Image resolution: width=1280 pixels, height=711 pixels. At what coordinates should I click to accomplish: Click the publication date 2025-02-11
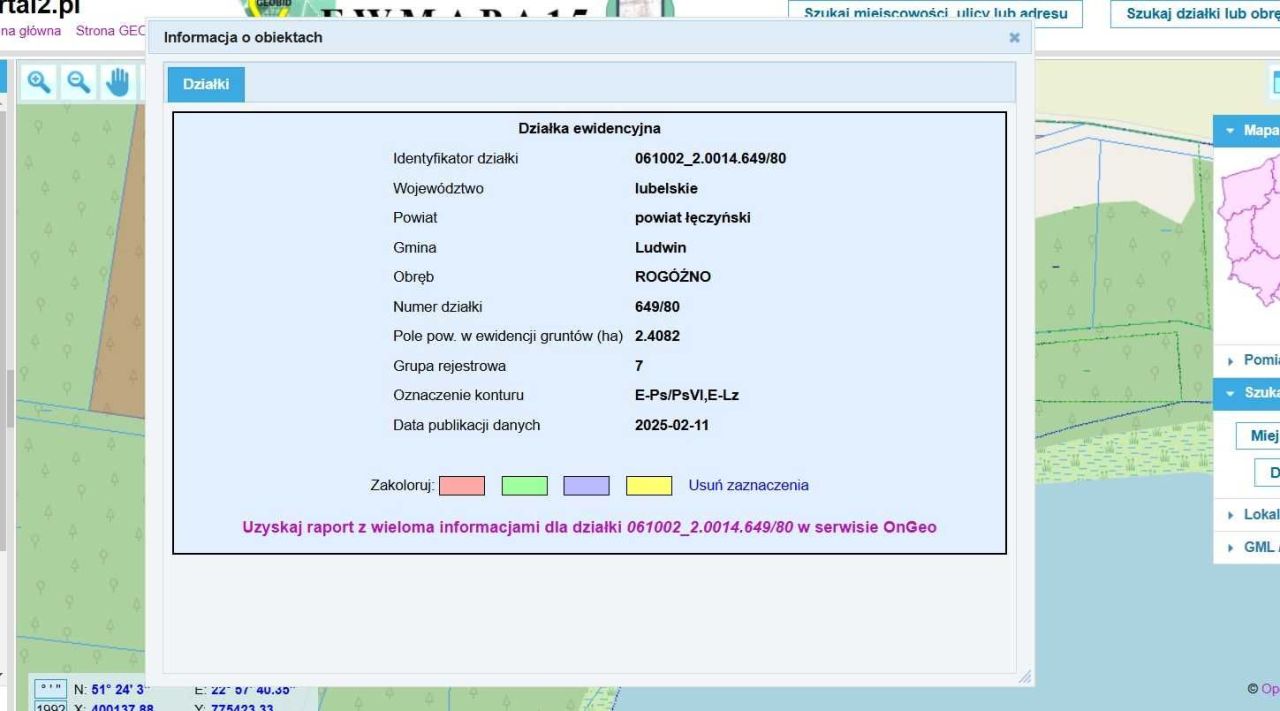pos(671,425)
